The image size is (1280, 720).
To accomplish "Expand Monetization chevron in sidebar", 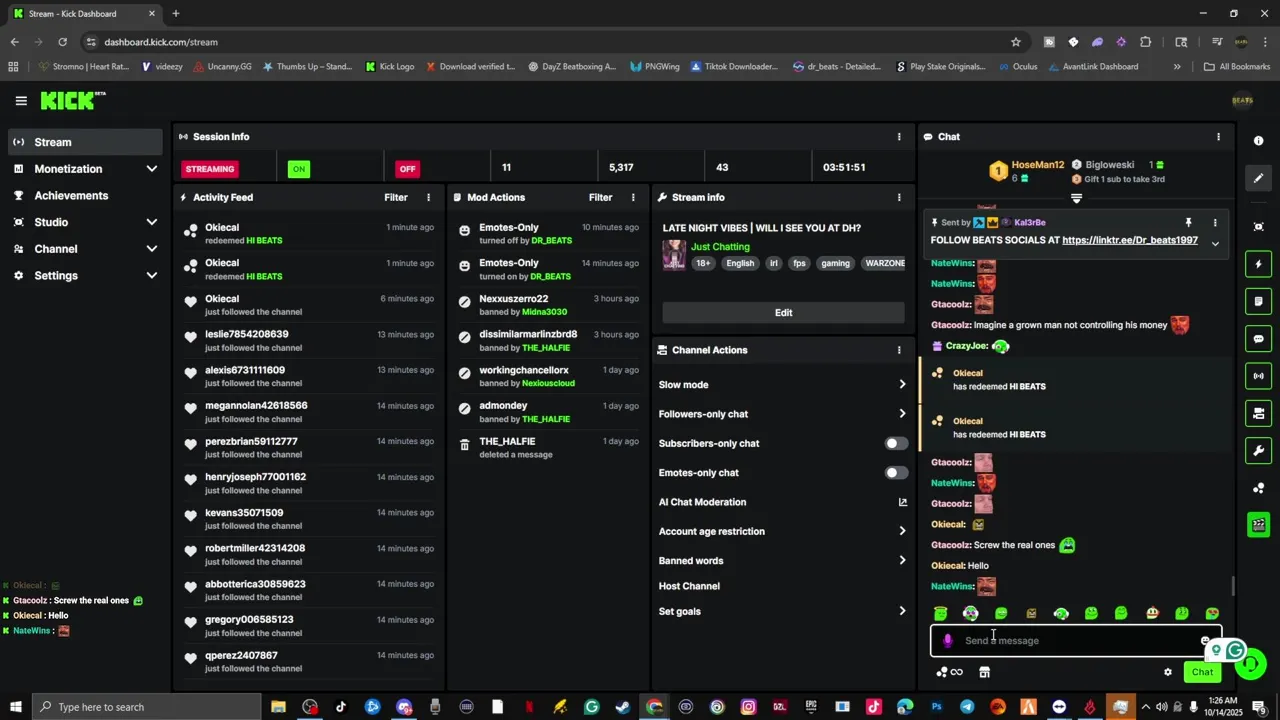I will click(x=152, y=169).
